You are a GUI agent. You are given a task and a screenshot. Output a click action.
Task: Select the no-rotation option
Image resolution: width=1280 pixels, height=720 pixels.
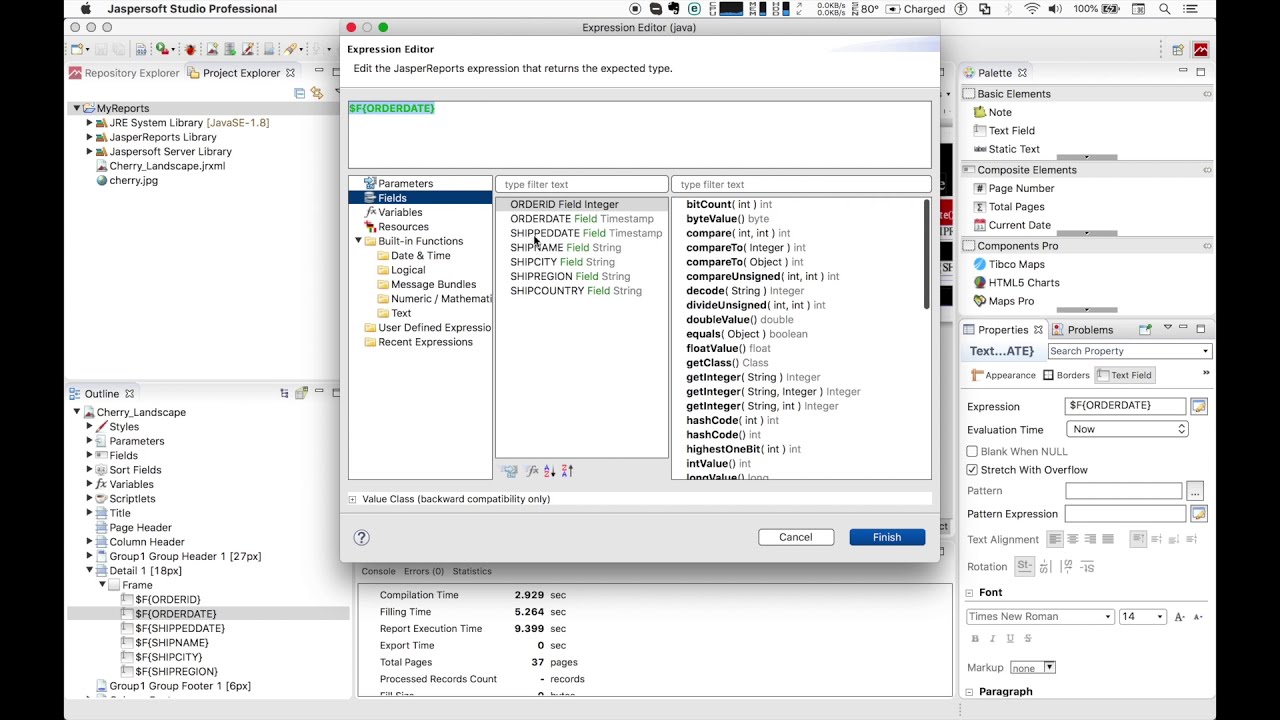[1024, 566]
